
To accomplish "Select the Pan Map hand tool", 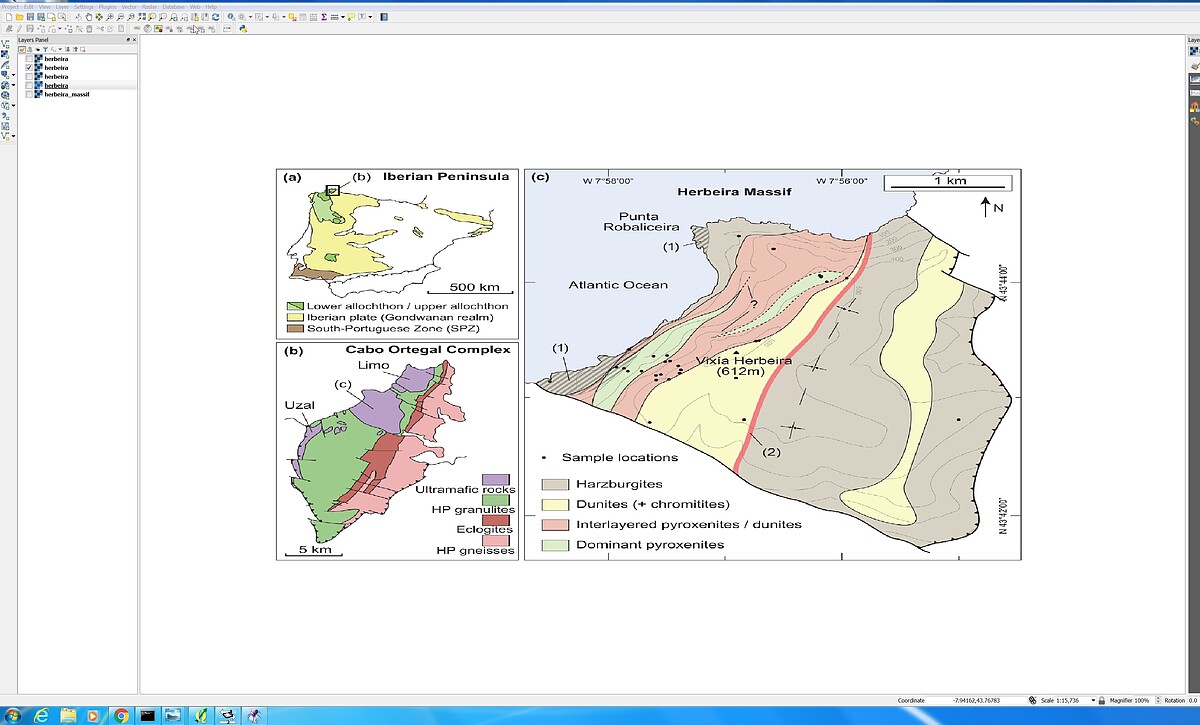I will (x=89, y=17).
